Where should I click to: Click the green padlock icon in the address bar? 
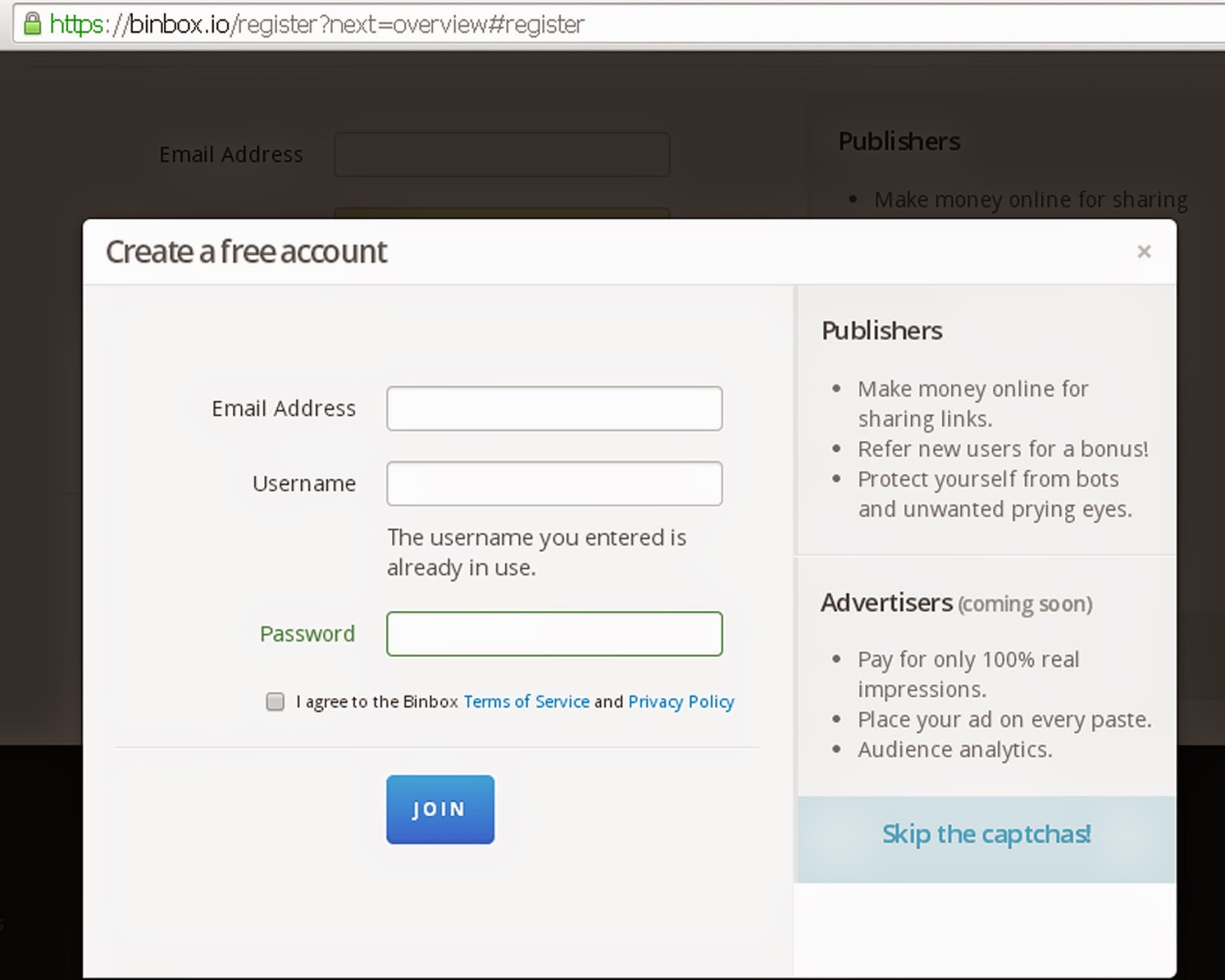[31, 24]
